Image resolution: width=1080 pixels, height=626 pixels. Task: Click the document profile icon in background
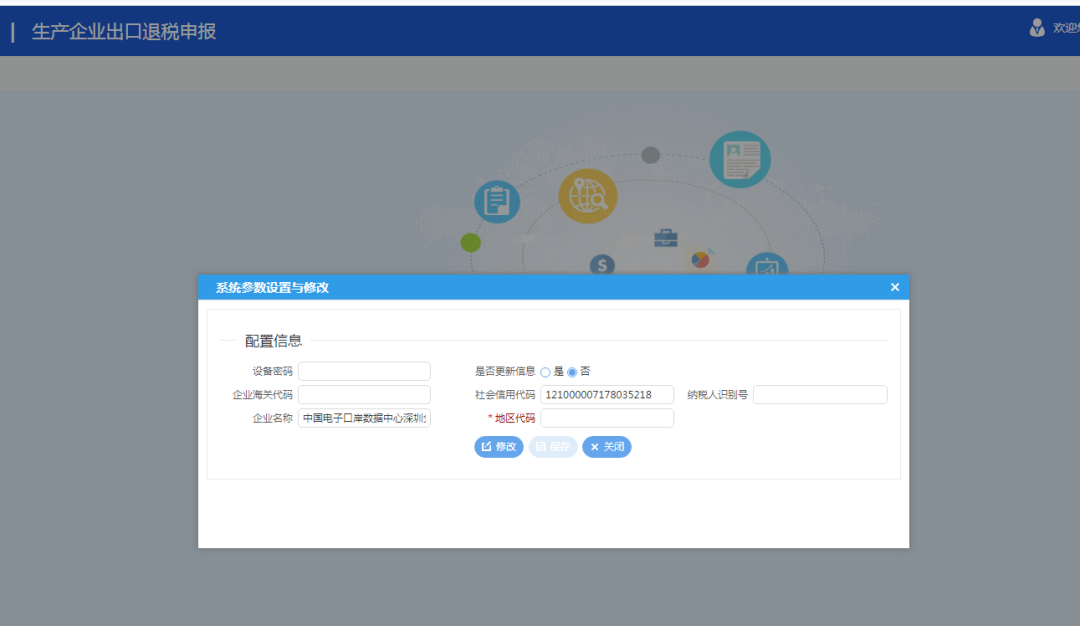[x=740, y=160]
